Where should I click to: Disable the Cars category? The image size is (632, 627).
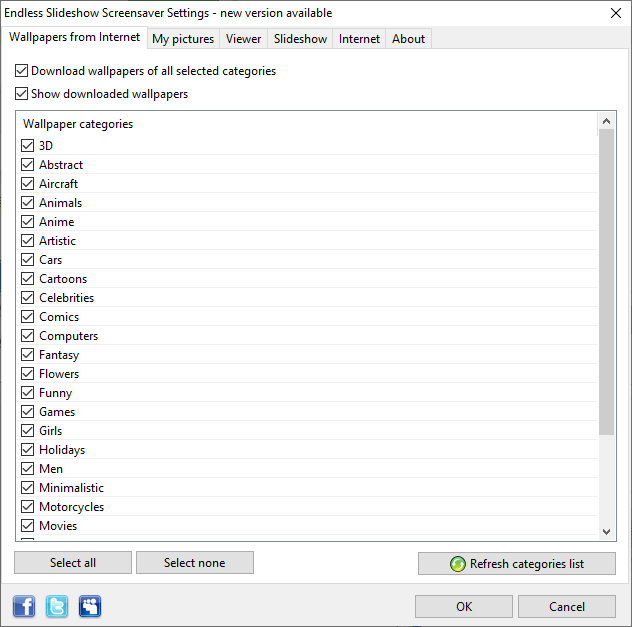[x=27, y=260]
